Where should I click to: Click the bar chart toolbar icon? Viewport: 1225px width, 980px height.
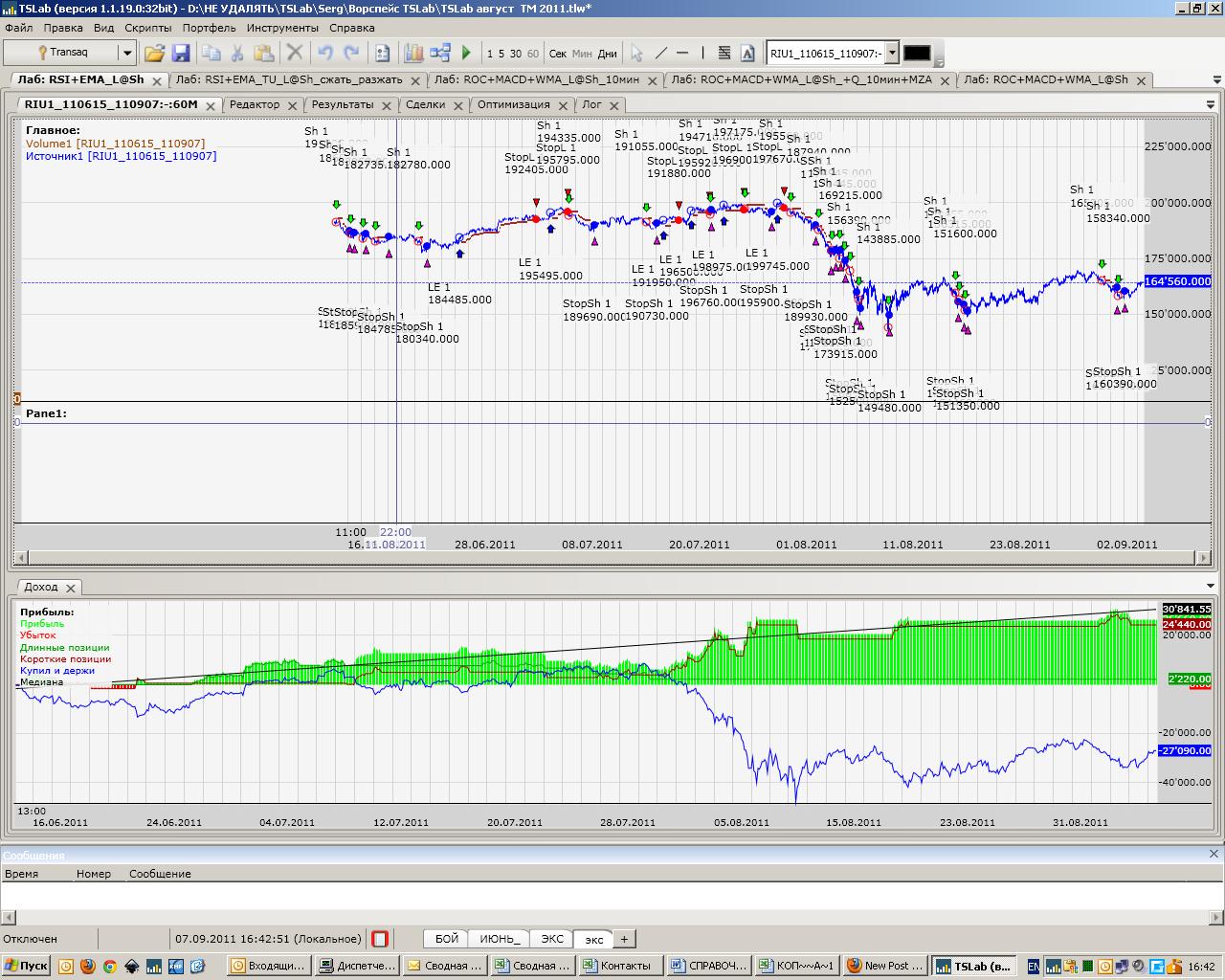413,54
